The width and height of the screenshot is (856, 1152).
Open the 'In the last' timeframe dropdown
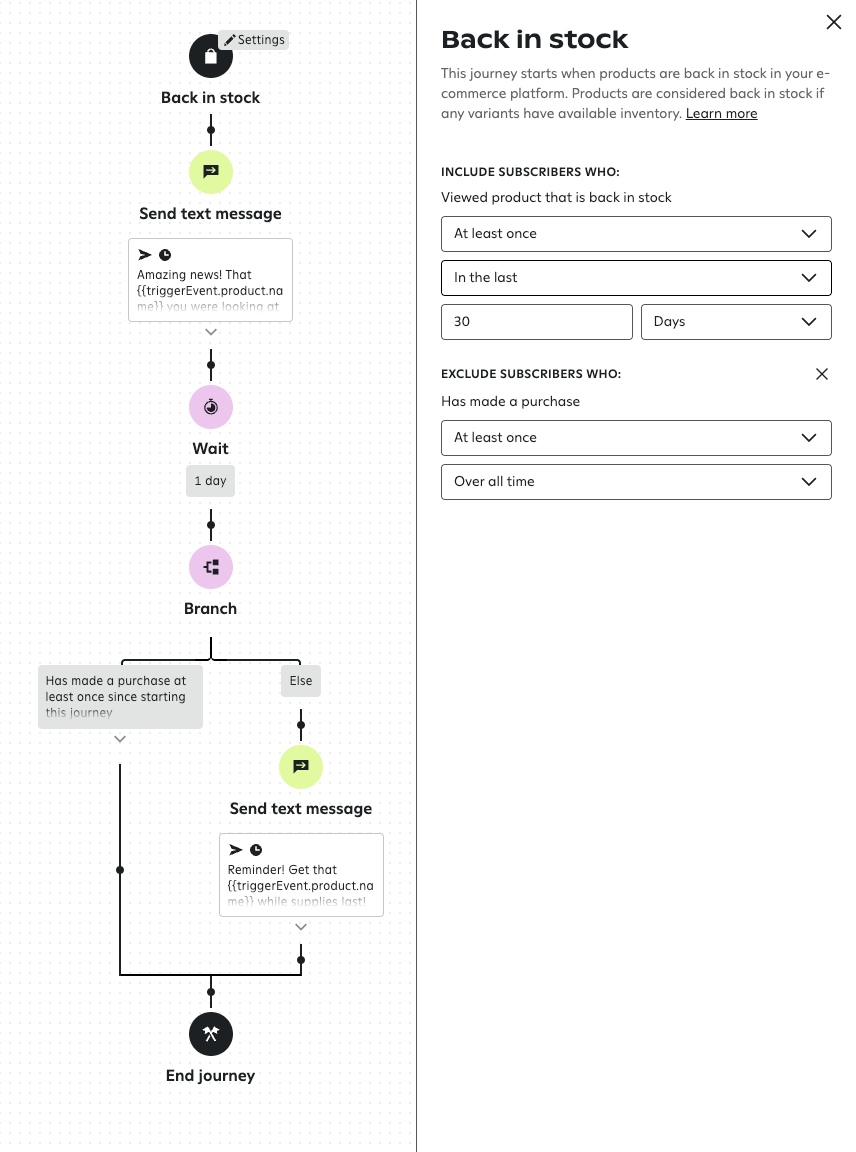tap(636, 277)
